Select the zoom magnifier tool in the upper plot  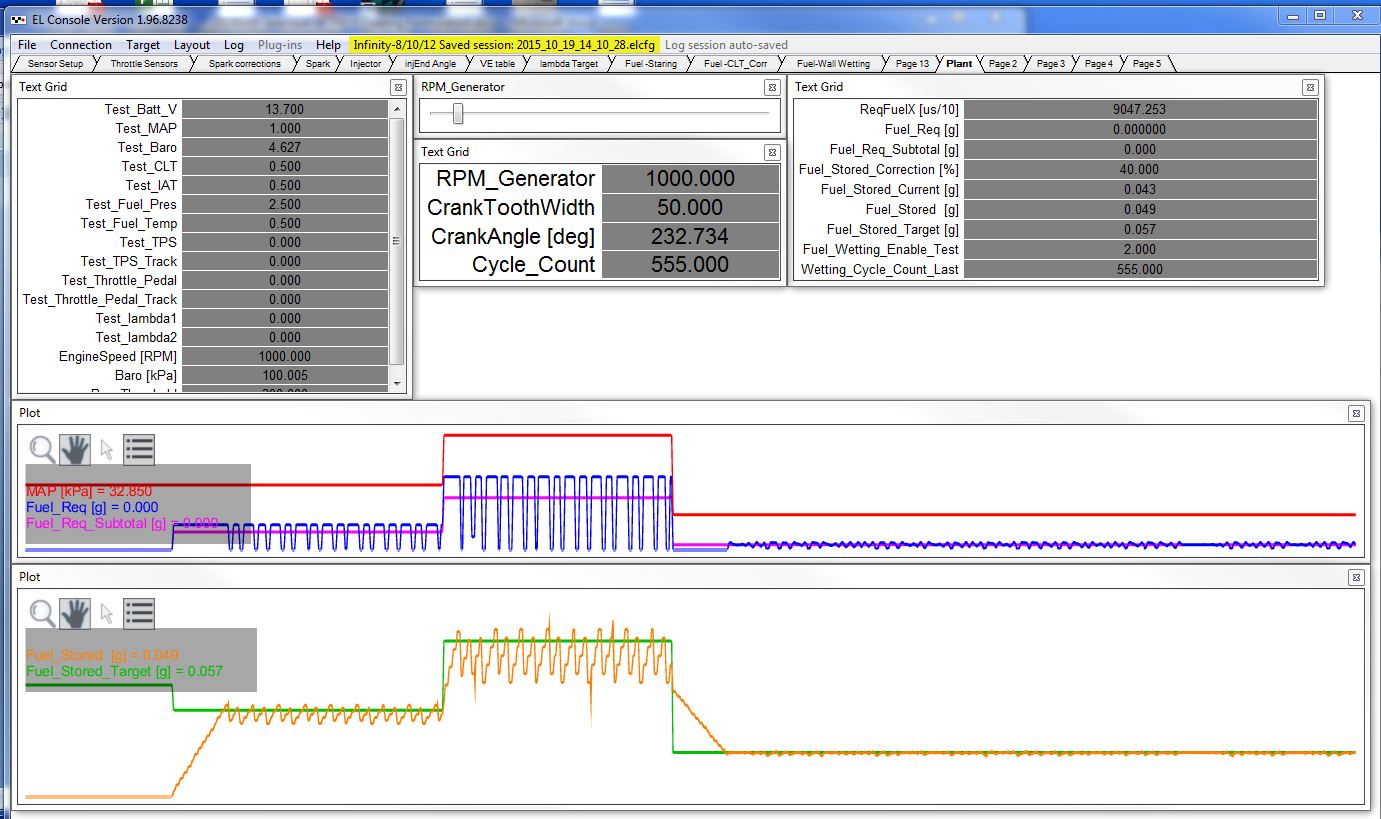[42, 449]
